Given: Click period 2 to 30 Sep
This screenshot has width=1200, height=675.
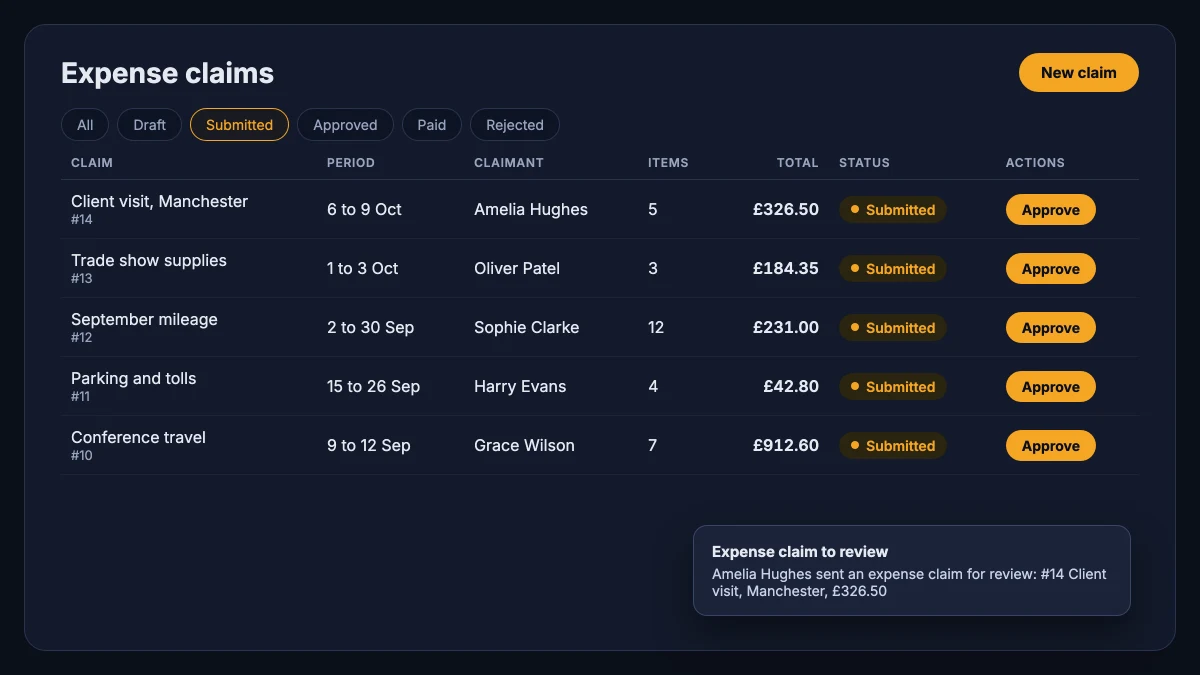Looking at the screenshot, I should 370,327.
